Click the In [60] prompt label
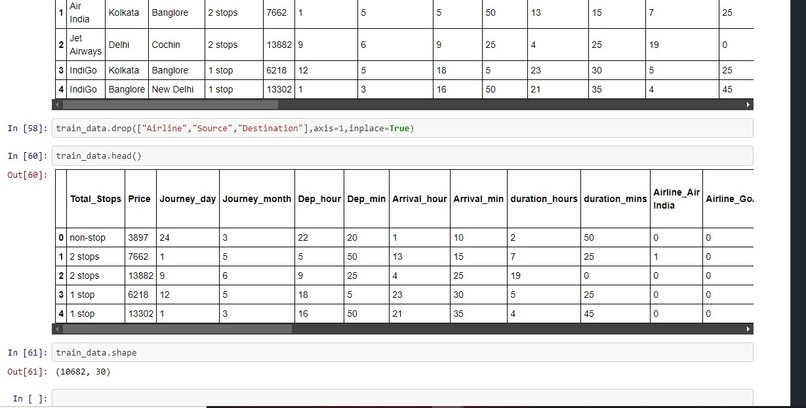 tap(27, 156)
